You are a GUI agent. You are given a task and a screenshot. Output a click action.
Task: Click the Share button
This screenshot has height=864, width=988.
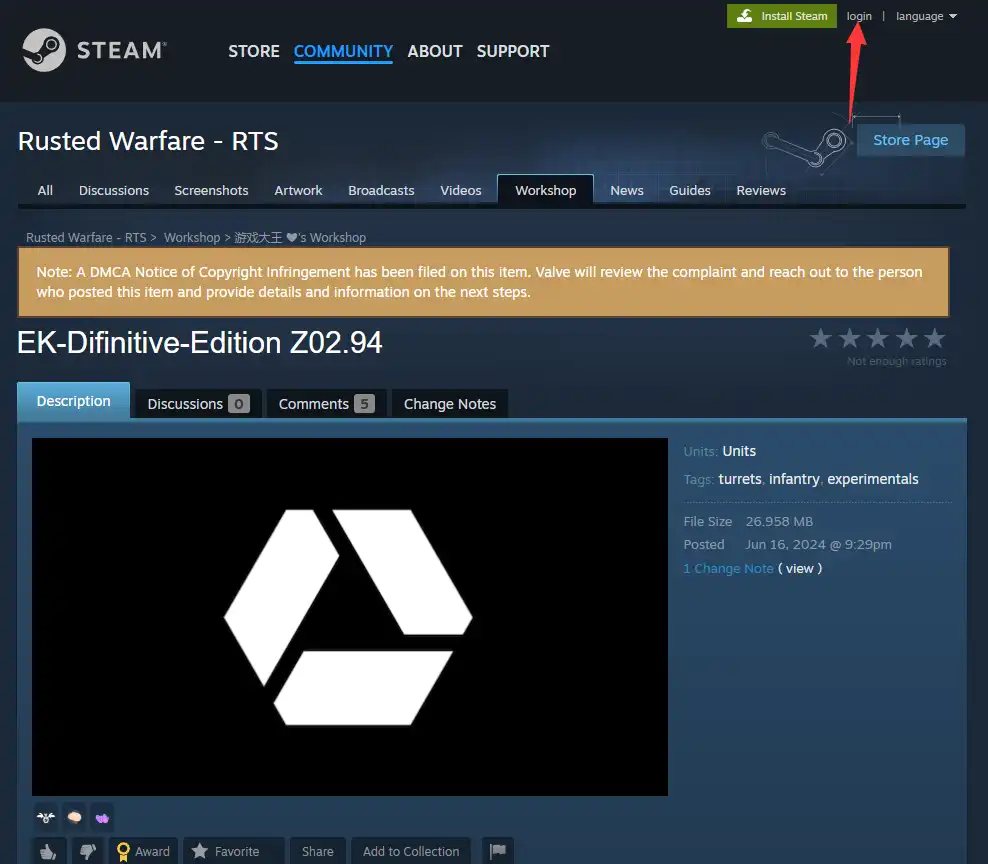(x=318, y=851)
